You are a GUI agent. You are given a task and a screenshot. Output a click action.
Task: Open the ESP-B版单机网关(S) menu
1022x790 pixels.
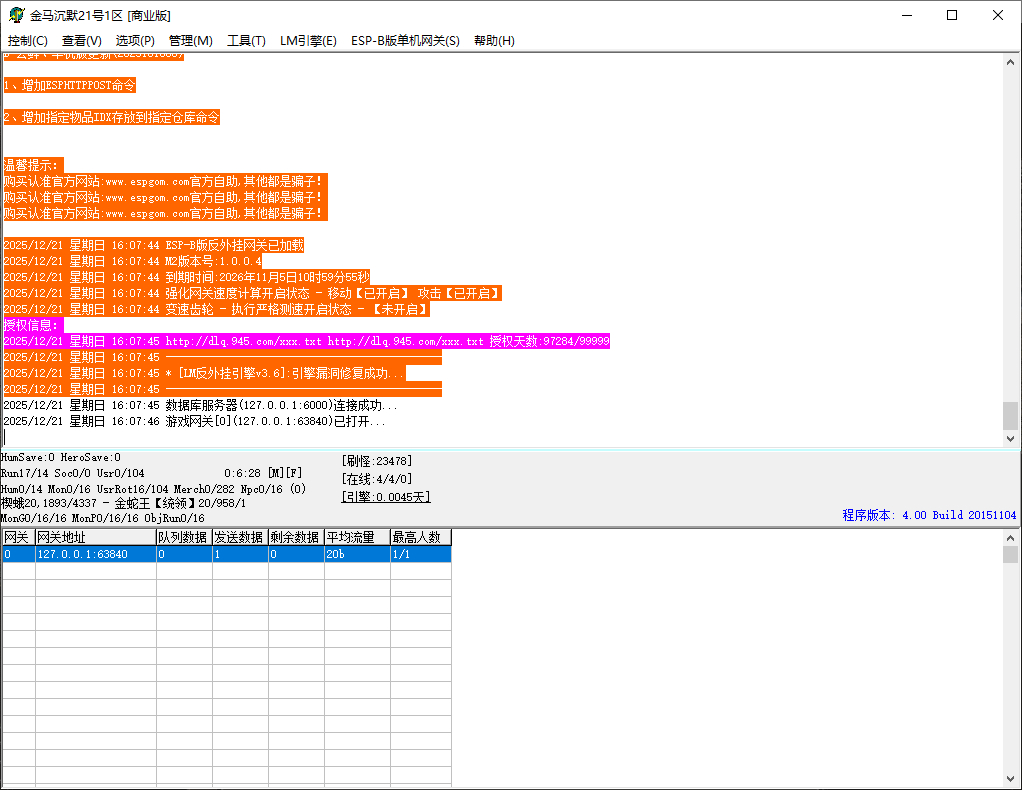click(x=405, y=41)
